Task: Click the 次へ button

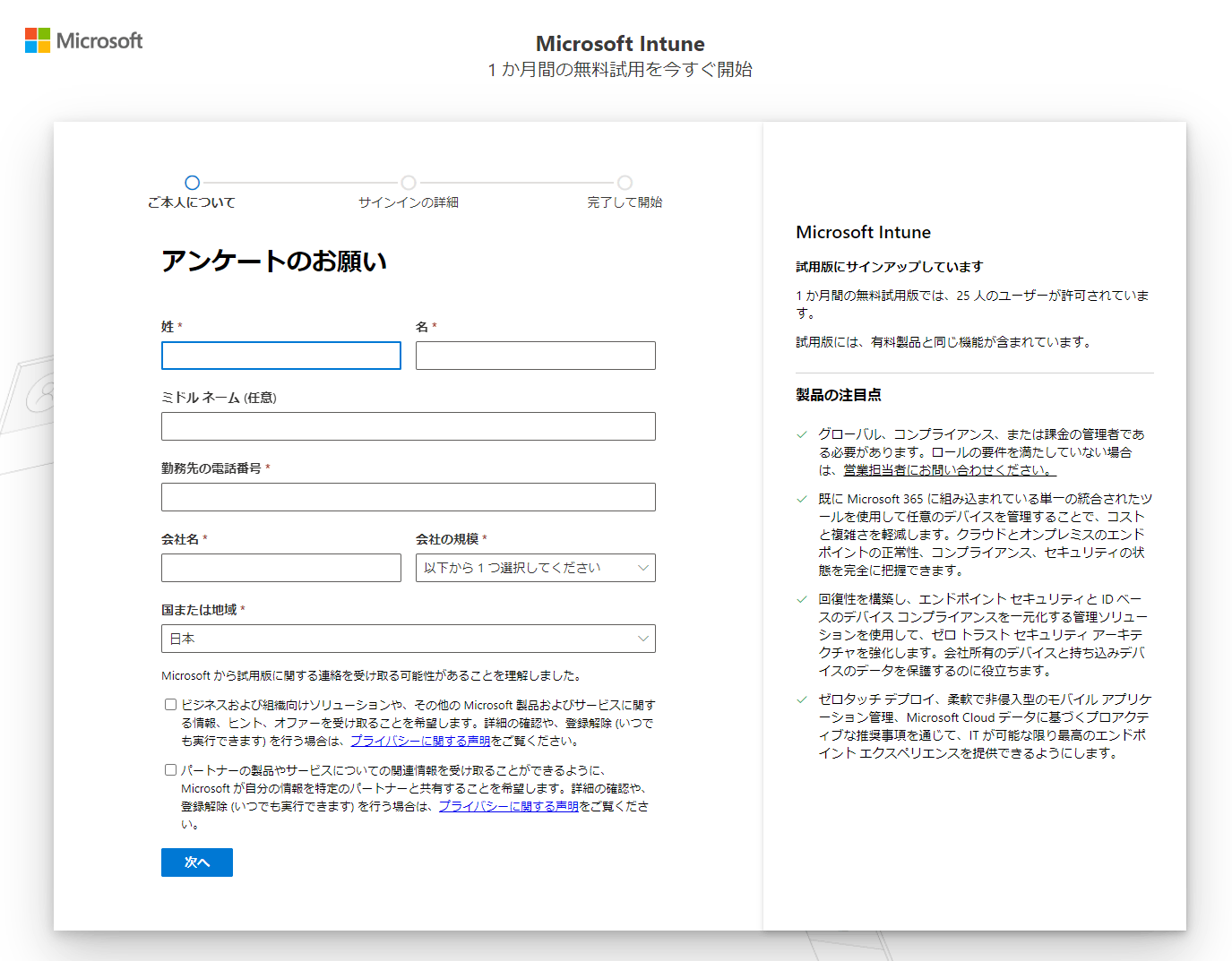Action: tap(197, 862)
